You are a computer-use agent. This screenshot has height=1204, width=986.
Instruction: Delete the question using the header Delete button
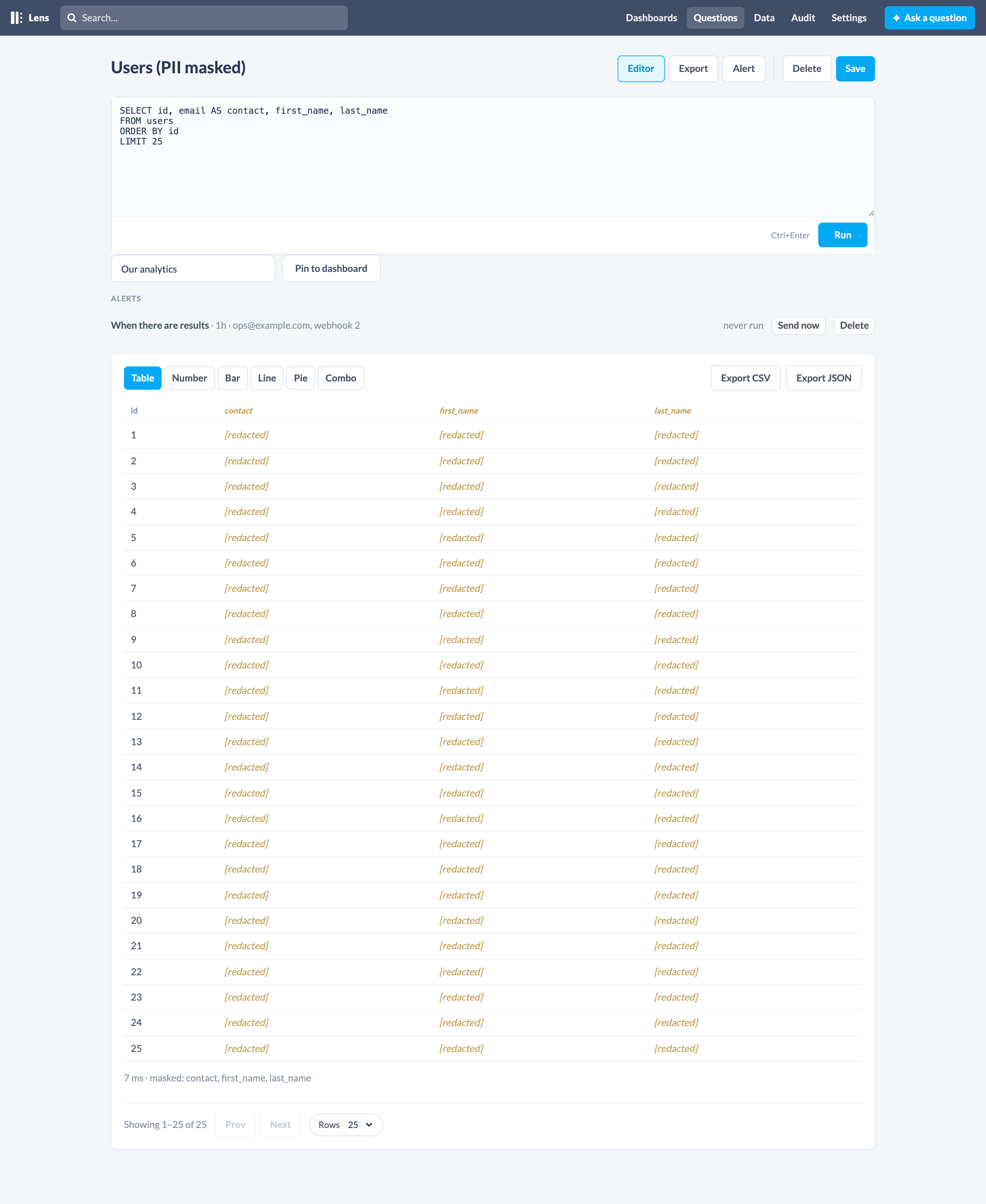click(807, 69)
